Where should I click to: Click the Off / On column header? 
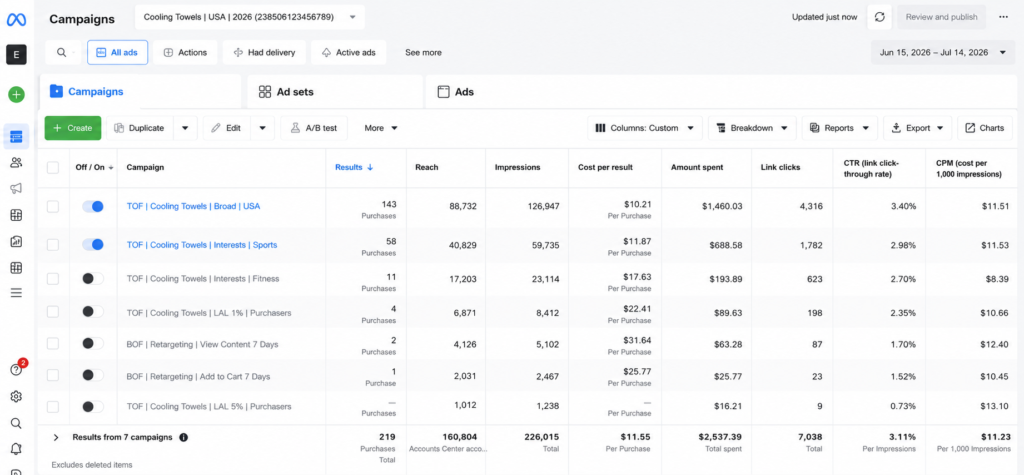pyautogui.click(x=95, y=167)
